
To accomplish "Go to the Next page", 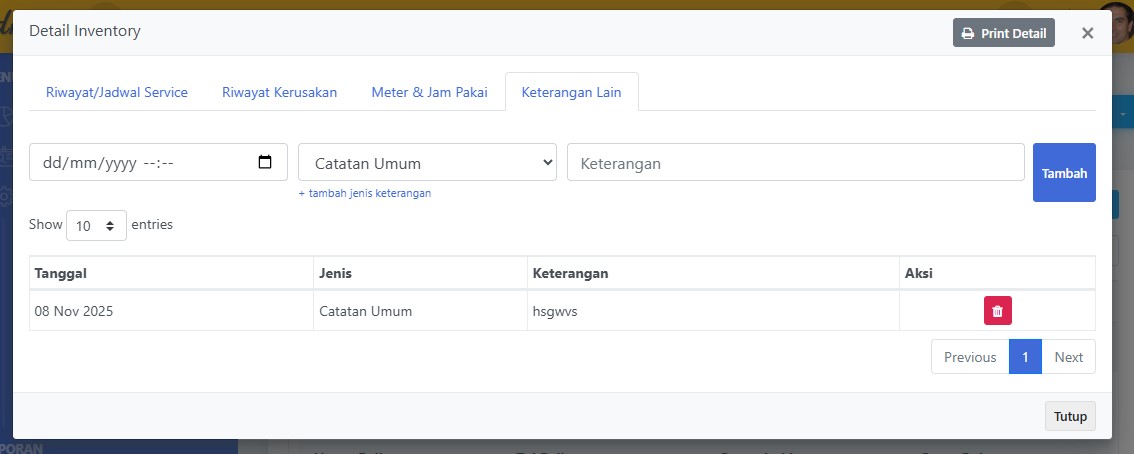I will [1068, 357].
